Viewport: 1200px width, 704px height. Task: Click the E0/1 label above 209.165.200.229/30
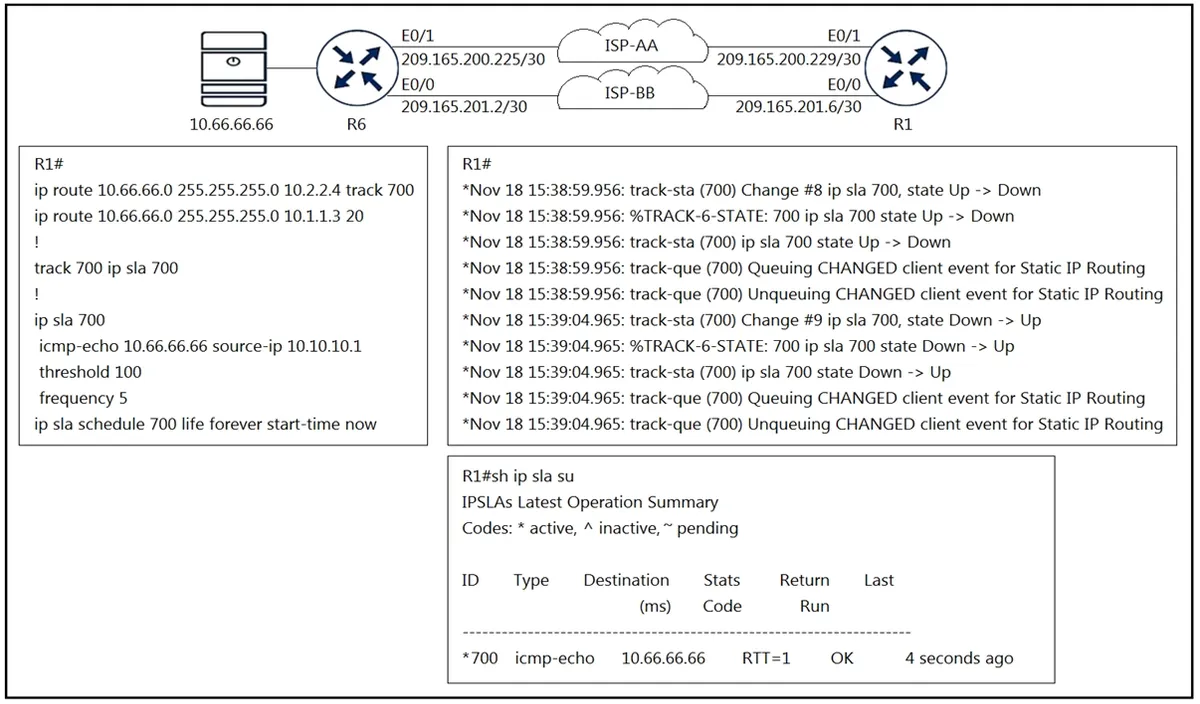pyautogui.click(x=844, y=36)
